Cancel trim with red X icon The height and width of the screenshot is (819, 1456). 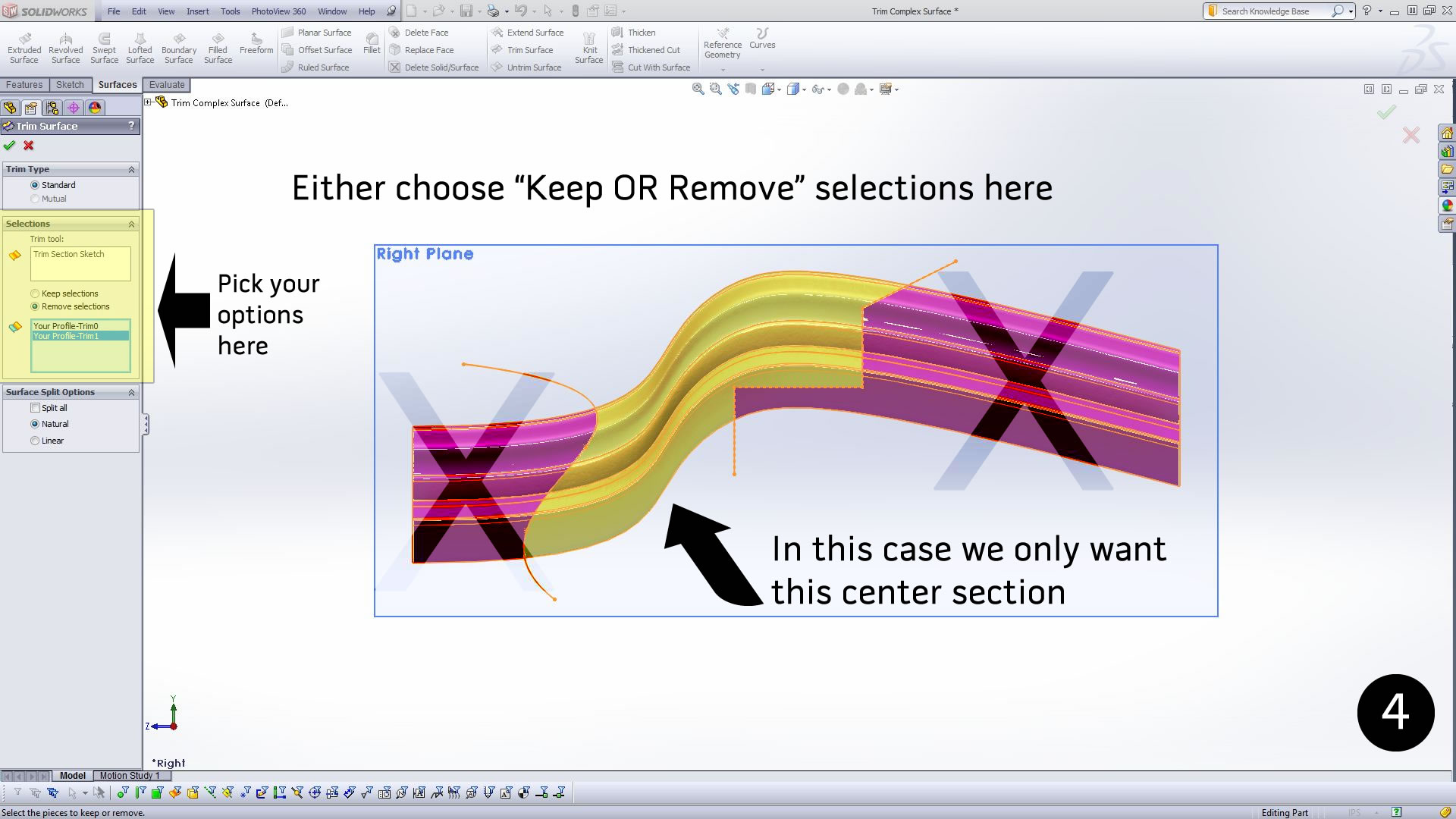tap(29, 146)
